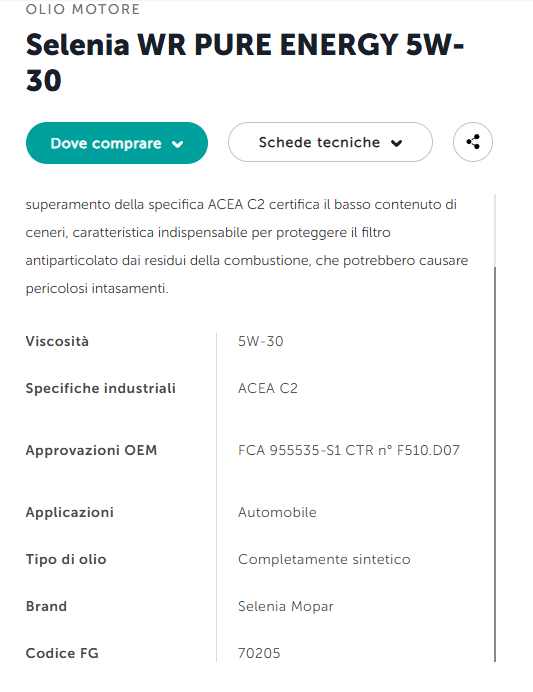Open the Dove comprare dropdown
Screen dimensions: 533x692
click(x=117, y=143)
